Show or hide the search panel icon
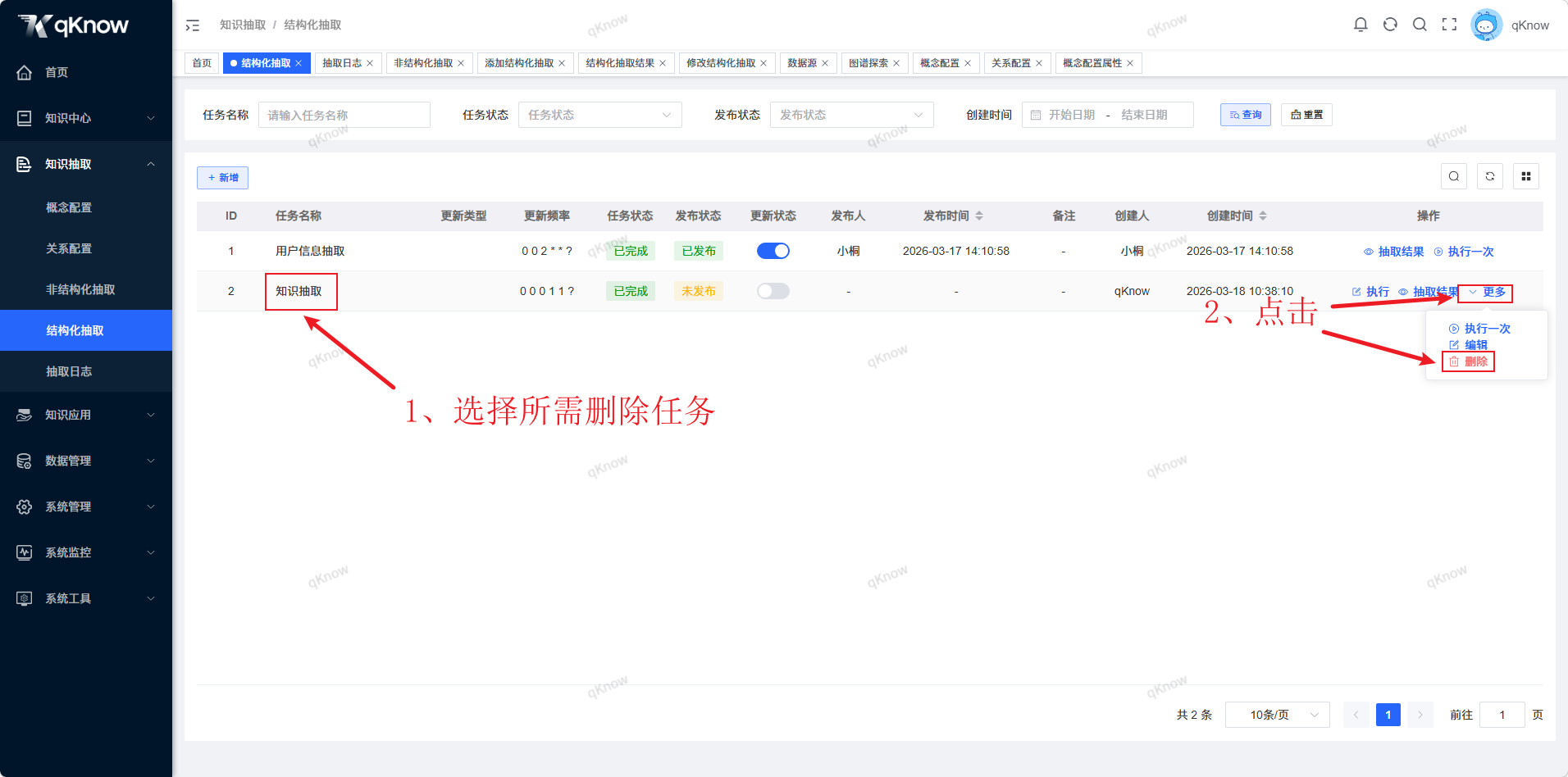This screenshot has width=1568, height=777. 1454,176
